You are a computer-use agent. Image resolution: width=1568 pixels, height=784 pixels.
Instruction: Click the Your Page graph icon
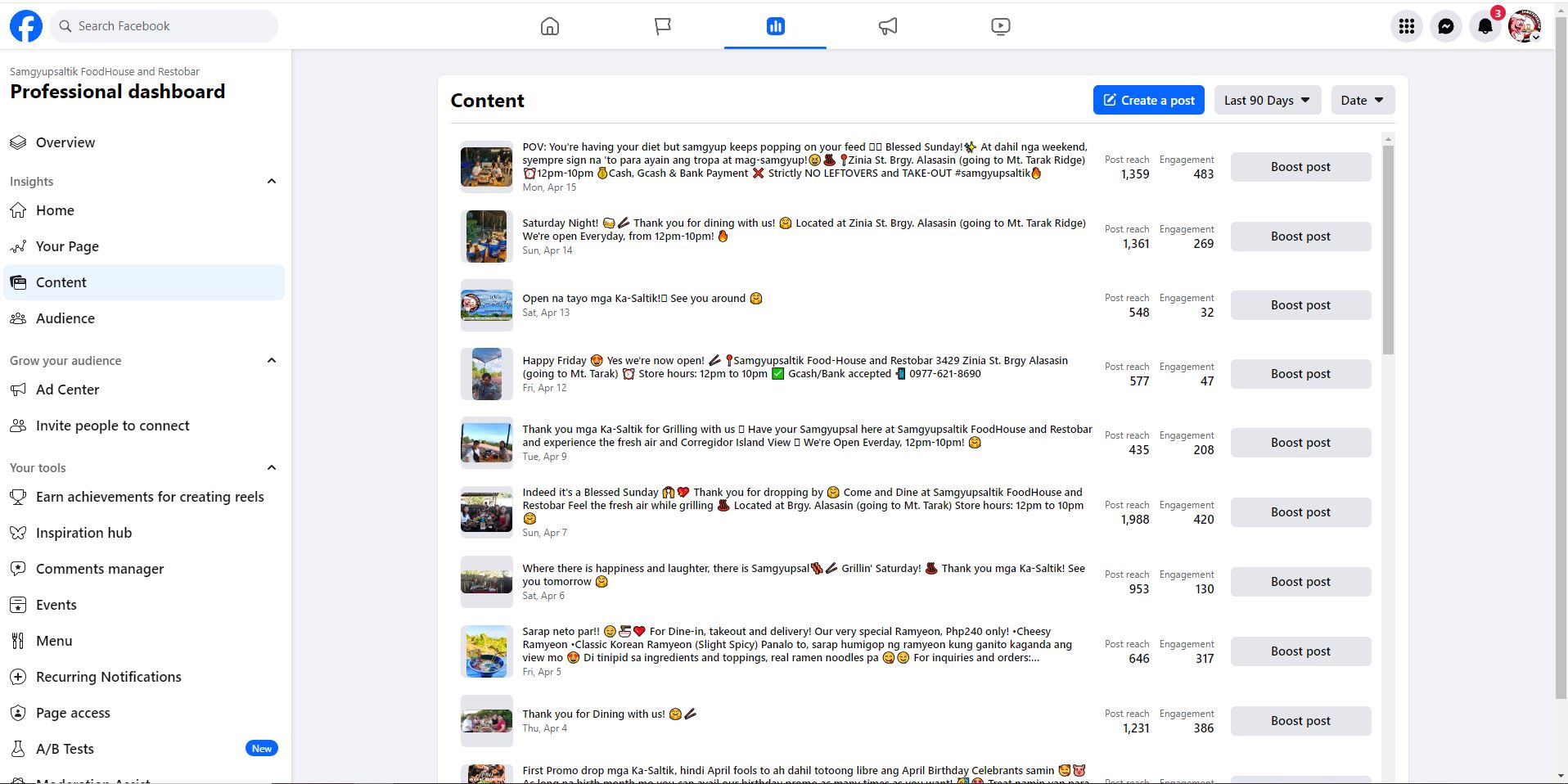(x=18, y=246)
